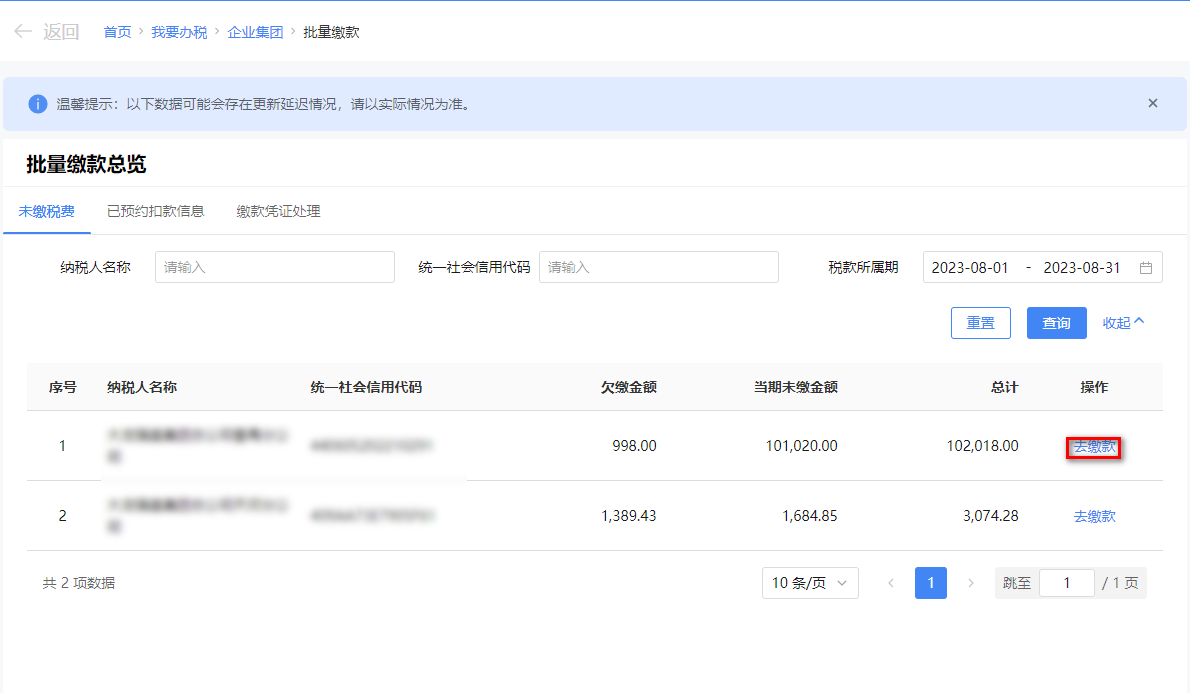Switch to 缴款凭证处理 tab
Image resolution: width=1190 pixels, height=693 pixels.
point(279,211)
